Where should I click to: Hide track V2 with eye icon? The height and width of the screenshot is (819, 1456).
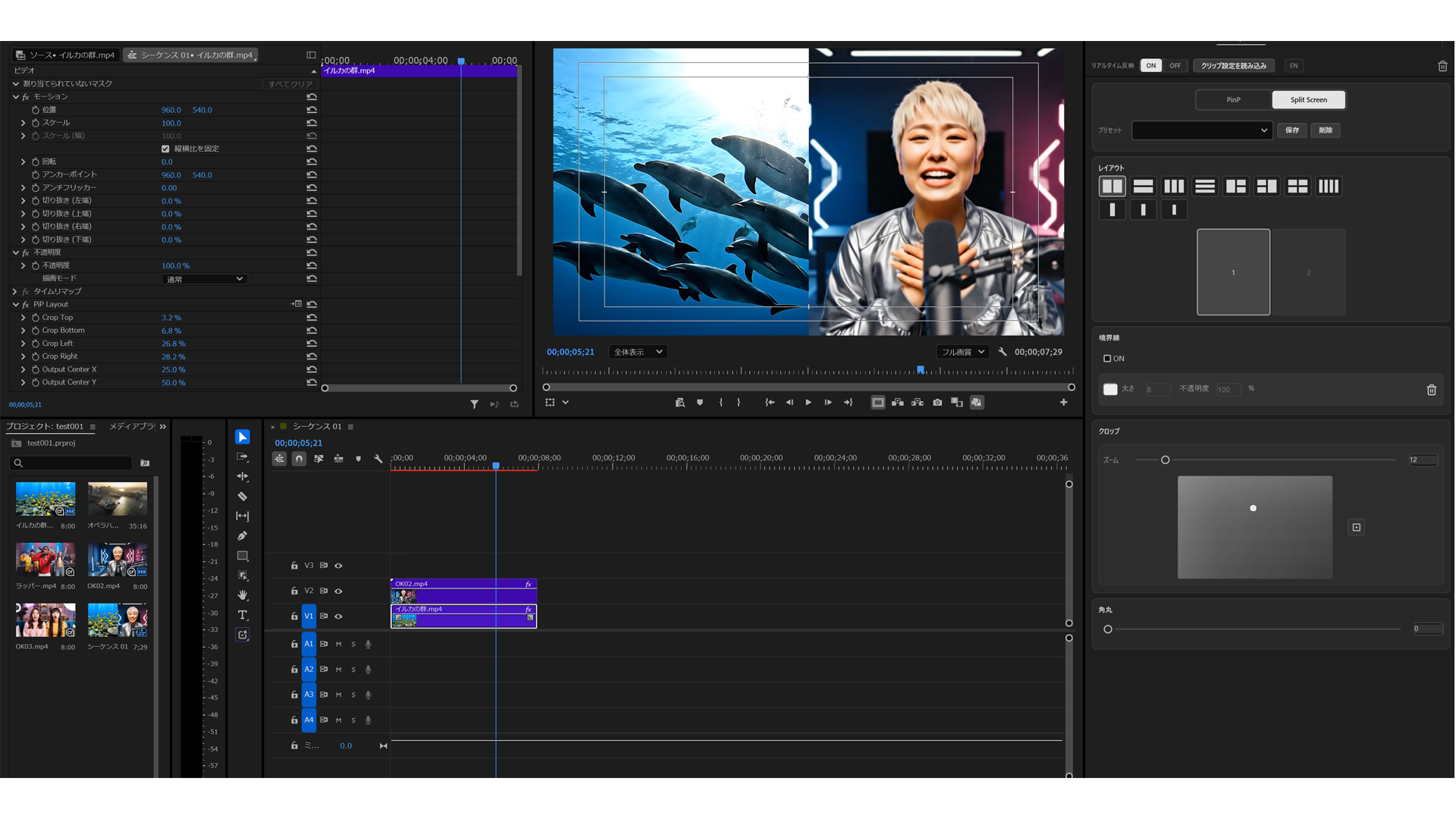(339, 591)
